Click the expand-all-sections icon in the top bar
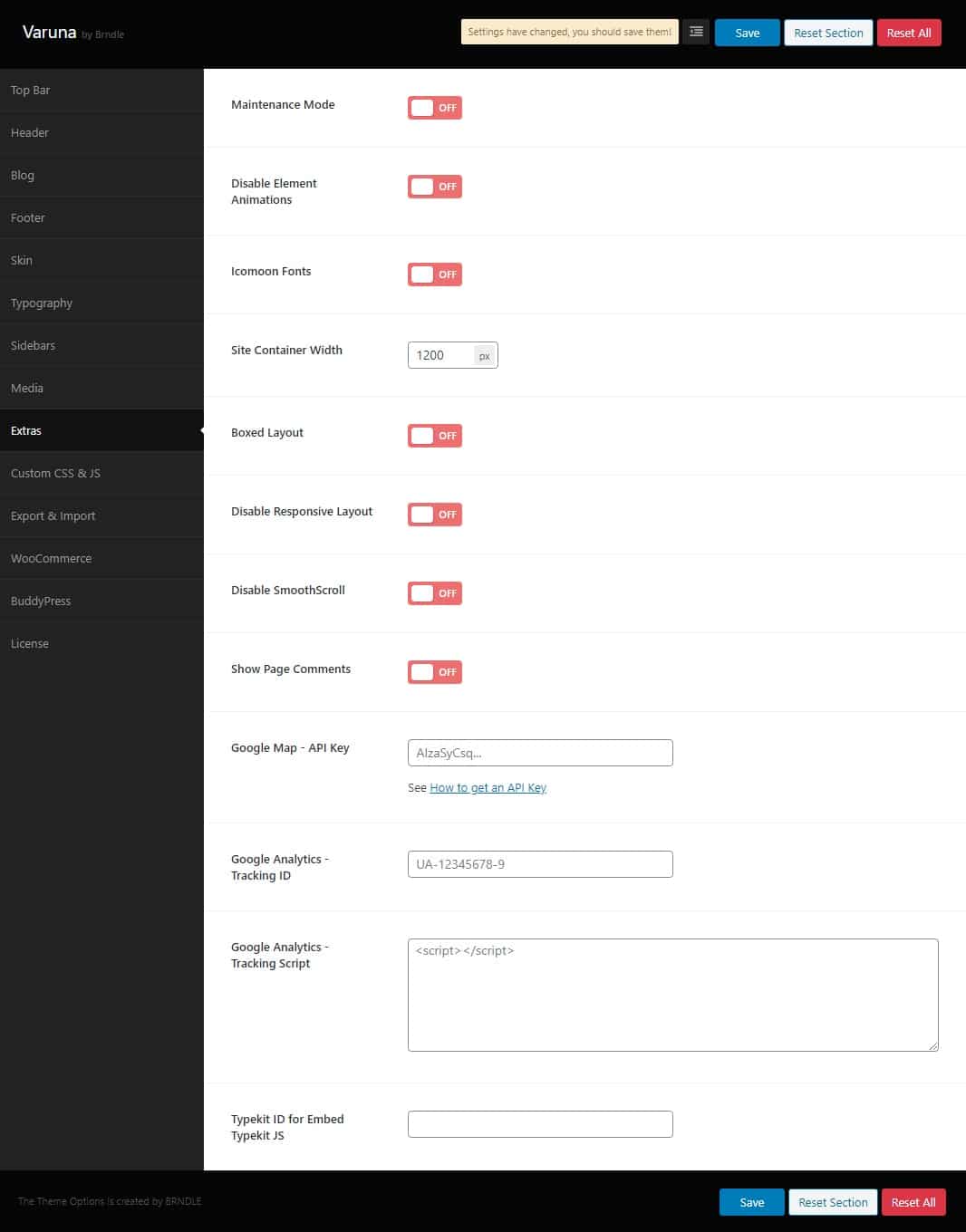This screenshot has height=1232, width=966. 696,33
